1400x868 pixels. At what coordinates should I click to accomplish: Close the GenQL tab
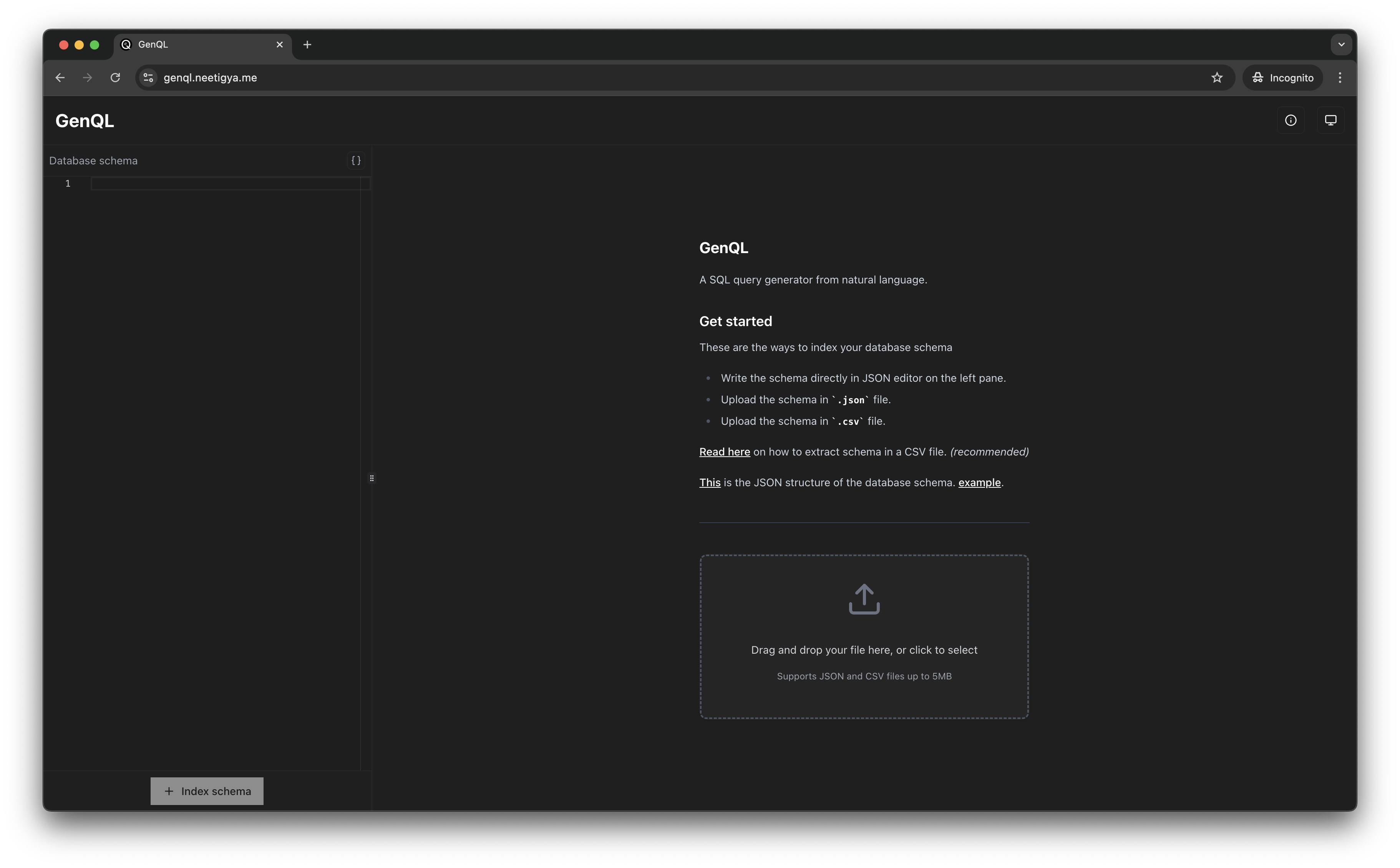280,45
